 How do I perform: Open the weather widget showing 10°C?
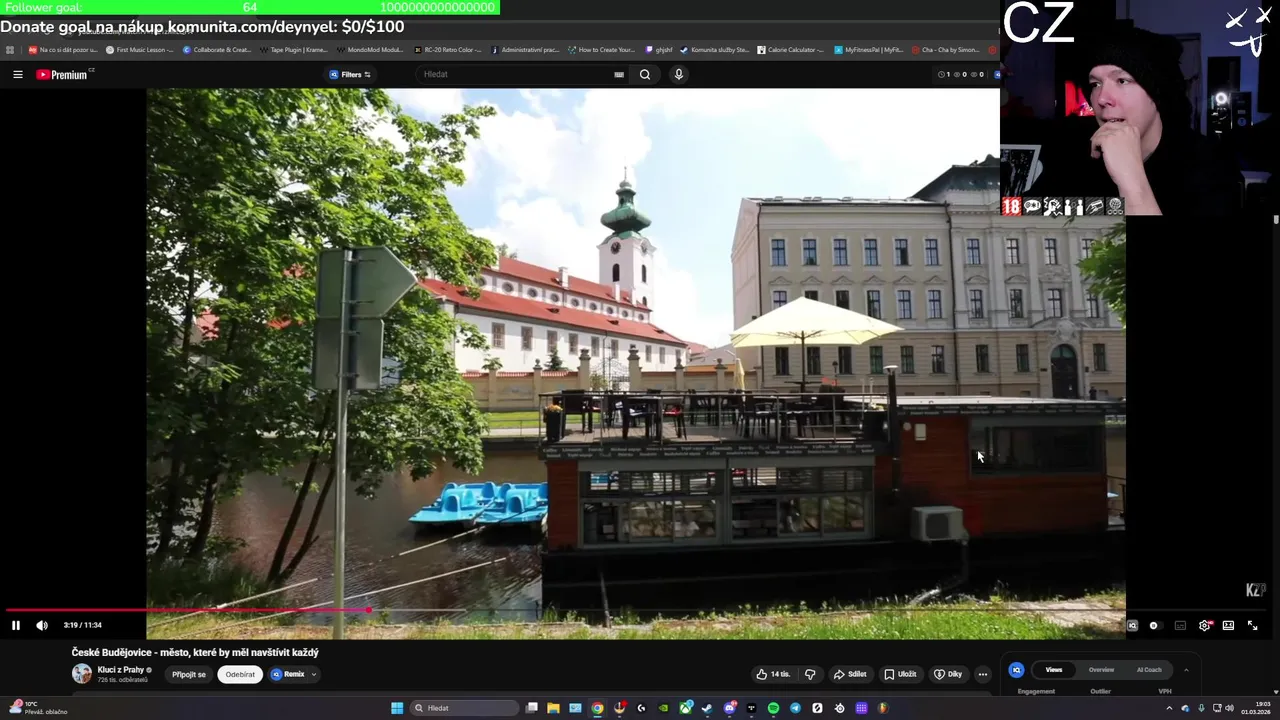(x=40, y=708)
